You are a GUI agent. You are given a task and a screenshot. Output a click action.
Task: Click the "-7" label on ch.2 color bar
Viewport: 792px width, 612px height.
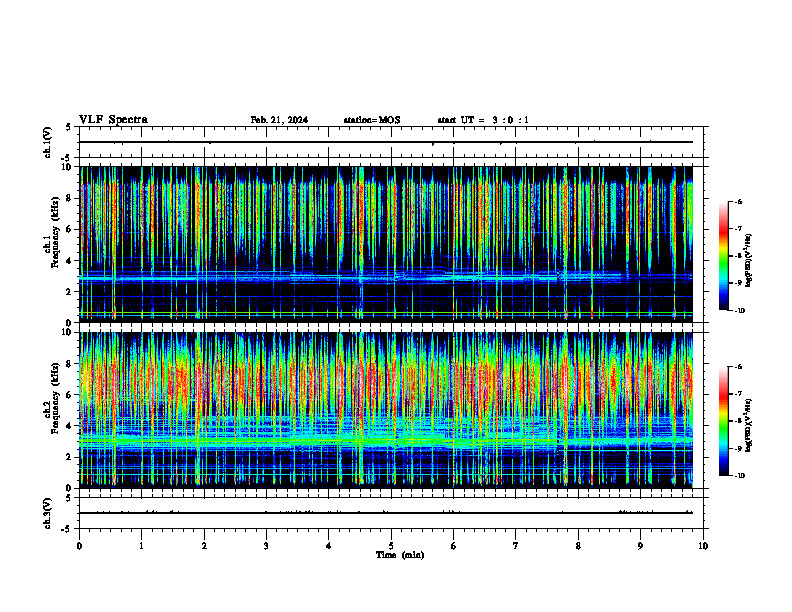[x=738, y=394]
